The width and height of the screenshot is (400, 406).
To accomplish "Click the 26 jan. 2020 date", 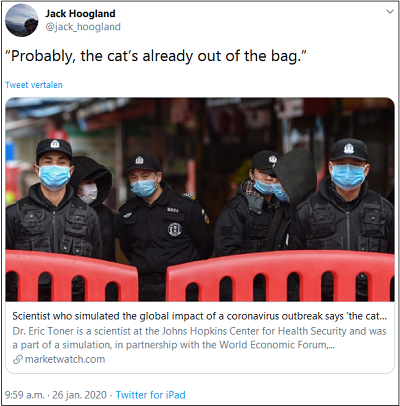I will click(79, 395).
